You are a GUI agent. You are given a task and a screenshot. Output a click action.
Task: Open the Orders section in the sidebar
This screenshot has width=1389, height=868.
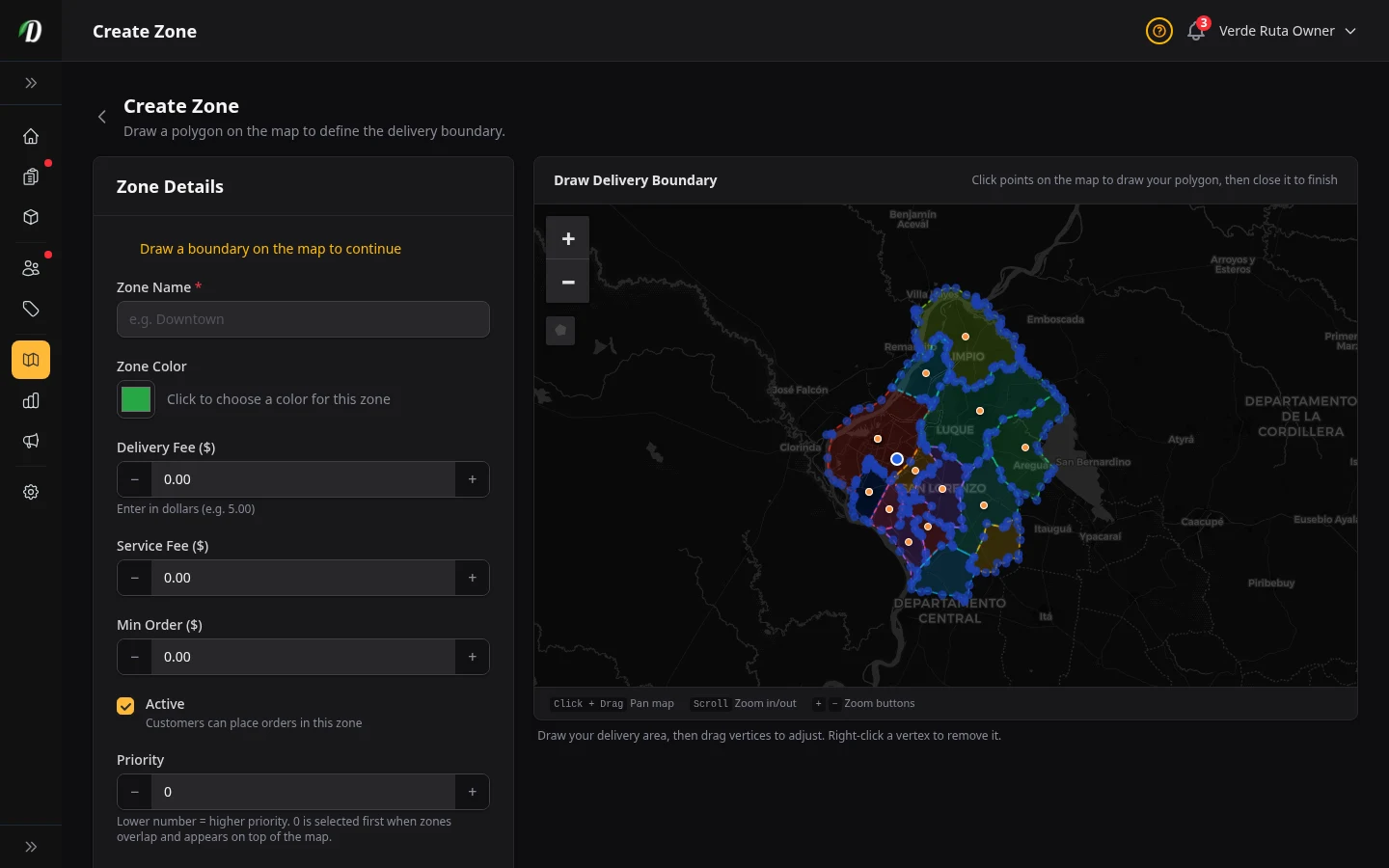tap(31, 176)
